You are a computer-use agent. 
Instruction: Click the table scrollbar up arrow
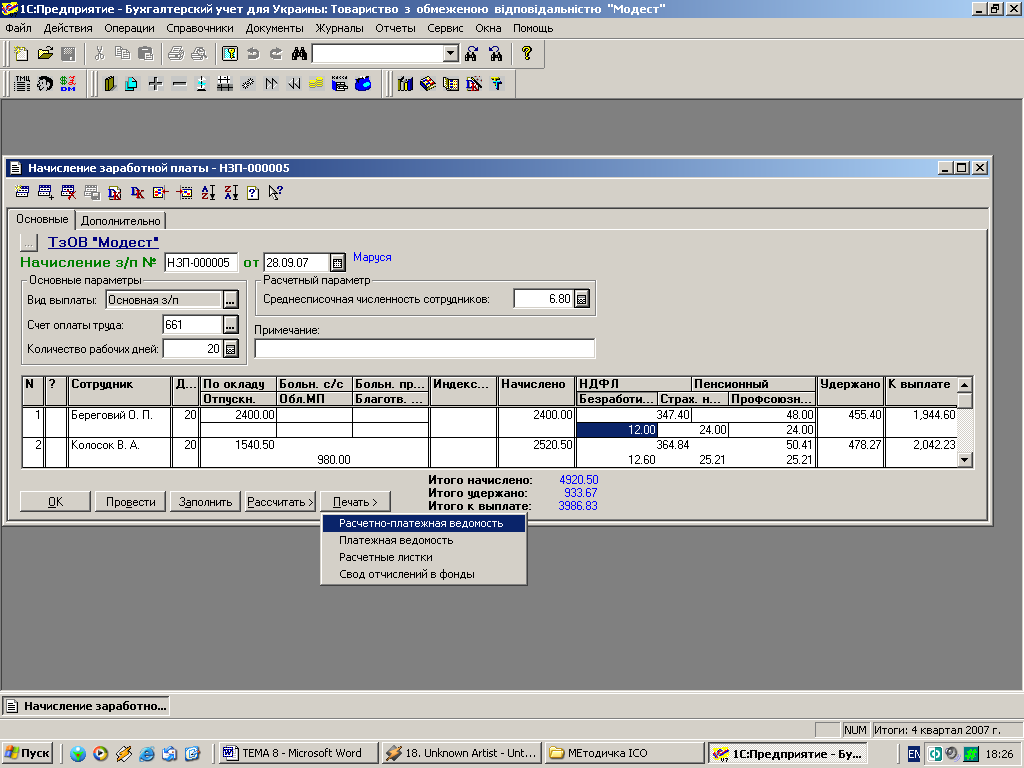click(965, 384)
